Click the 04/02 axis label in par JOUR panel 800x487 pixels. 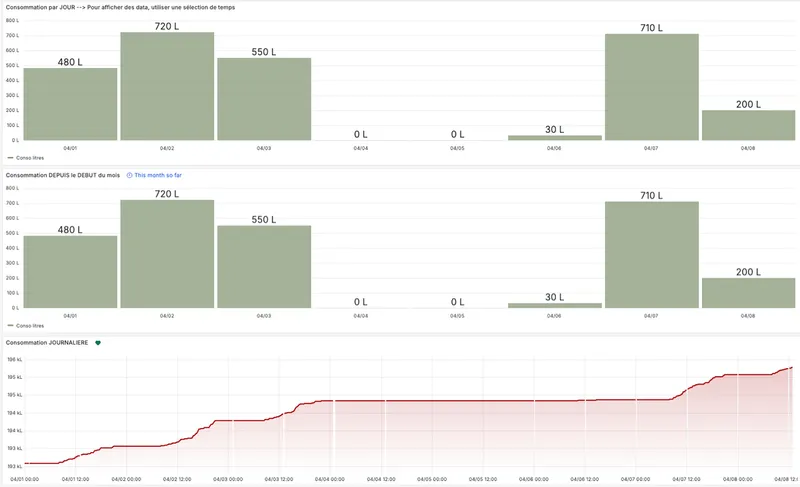(x=167, y=148)
